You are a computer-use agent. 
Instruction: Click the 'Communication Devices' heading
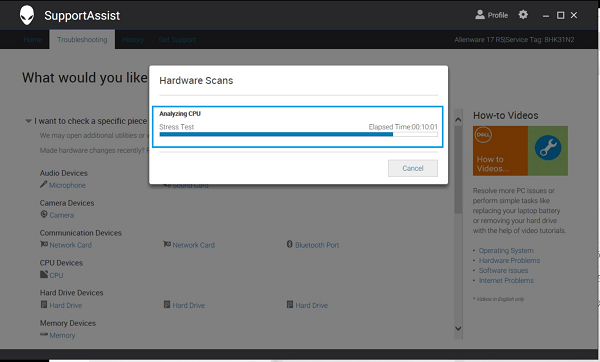pos(80,233)
